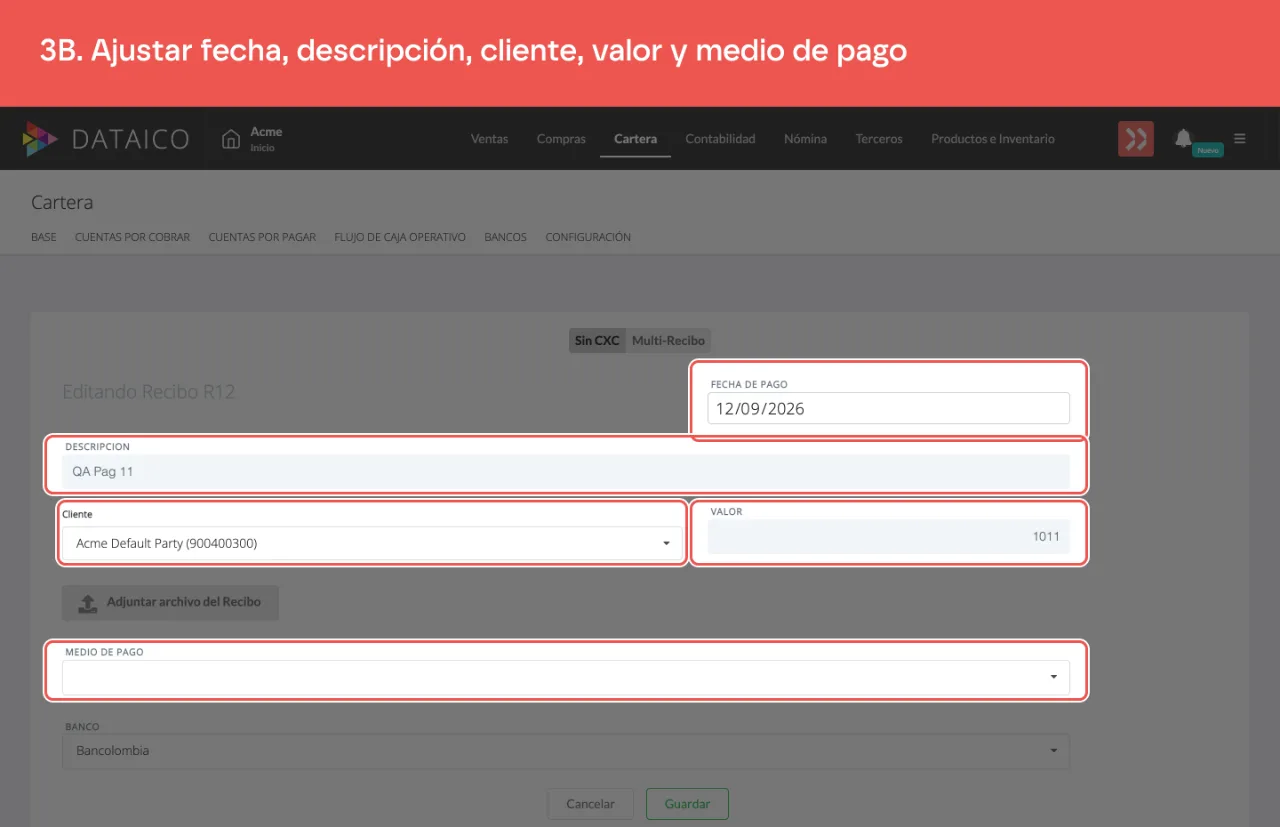
Task: Click the Nuevo badge near bell
Action: (x=1208, y=150)
